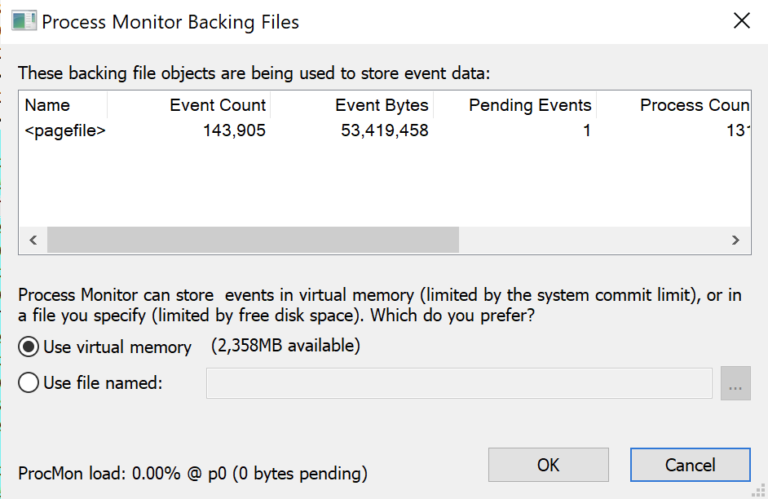This screenshot has width=768, height=499.
Task: Select Use virtual memory radio button
Action: [30, 347]
